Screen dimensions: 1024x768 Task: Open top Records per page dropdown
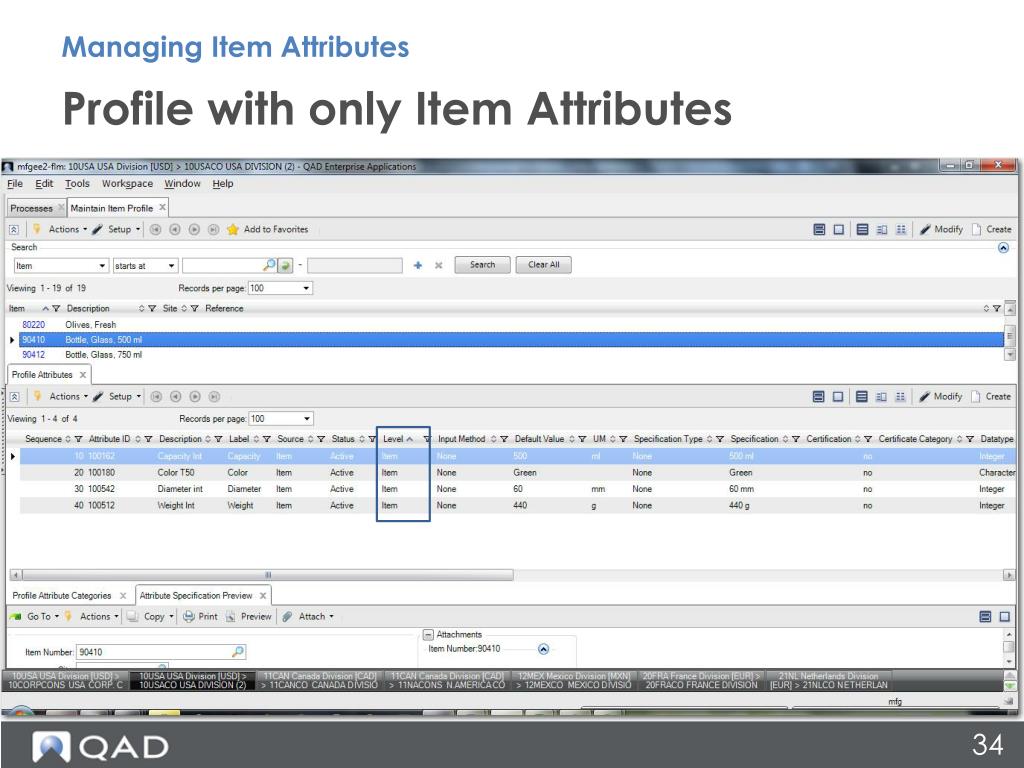click(306, 288)
